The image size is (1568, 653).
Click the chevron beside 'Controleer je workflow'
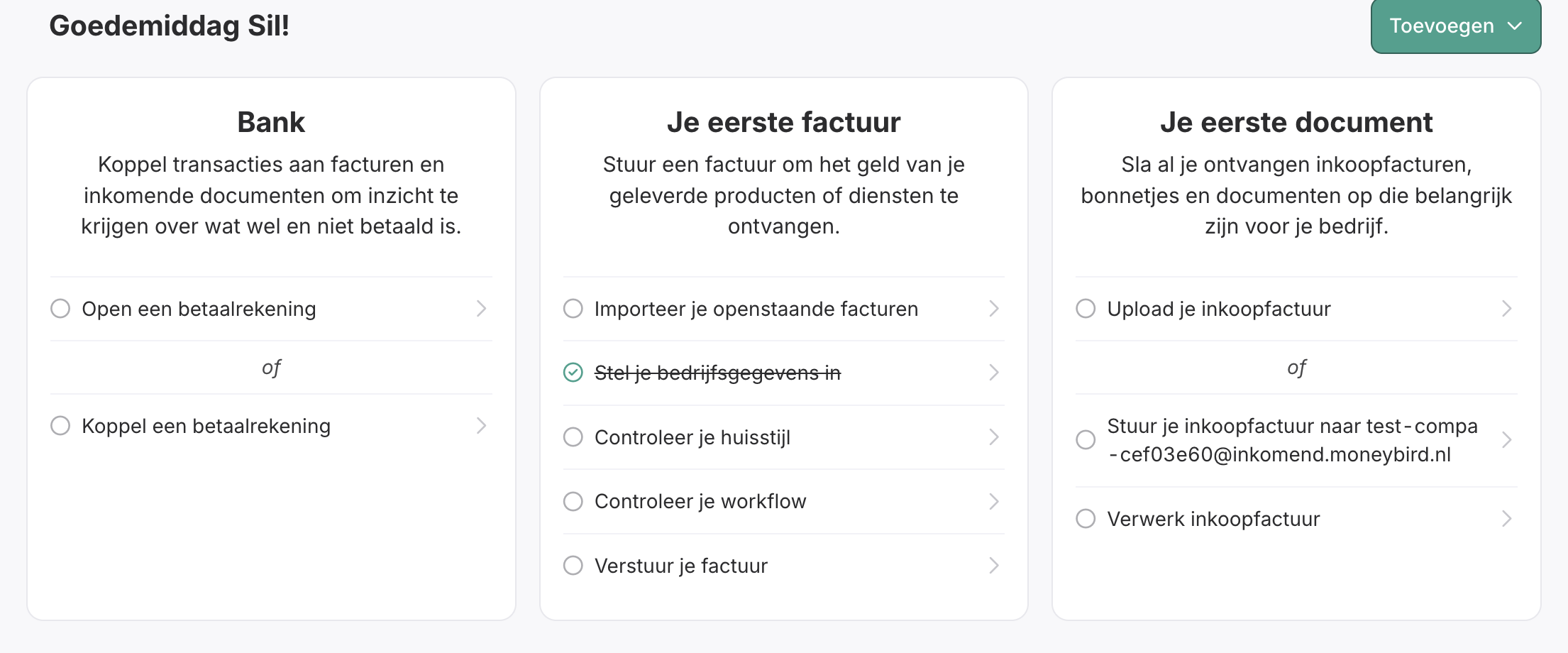993,502
